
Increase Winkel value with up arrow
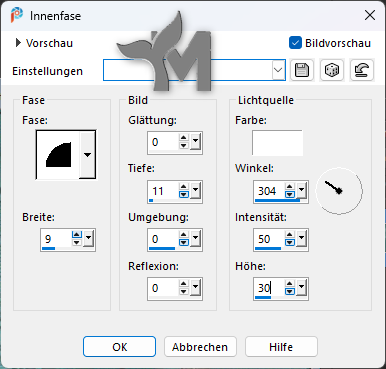click(290, 187)
